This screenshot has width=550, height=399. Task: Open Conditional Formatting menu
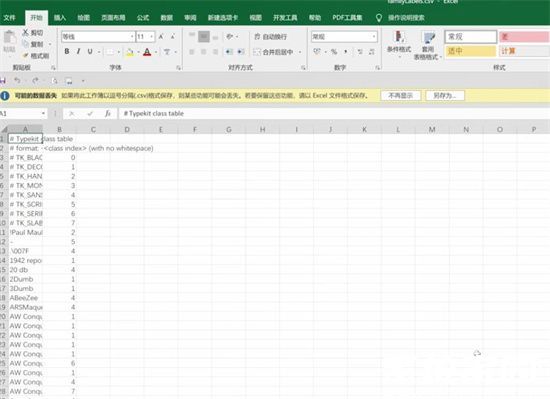tap(399, 43)
